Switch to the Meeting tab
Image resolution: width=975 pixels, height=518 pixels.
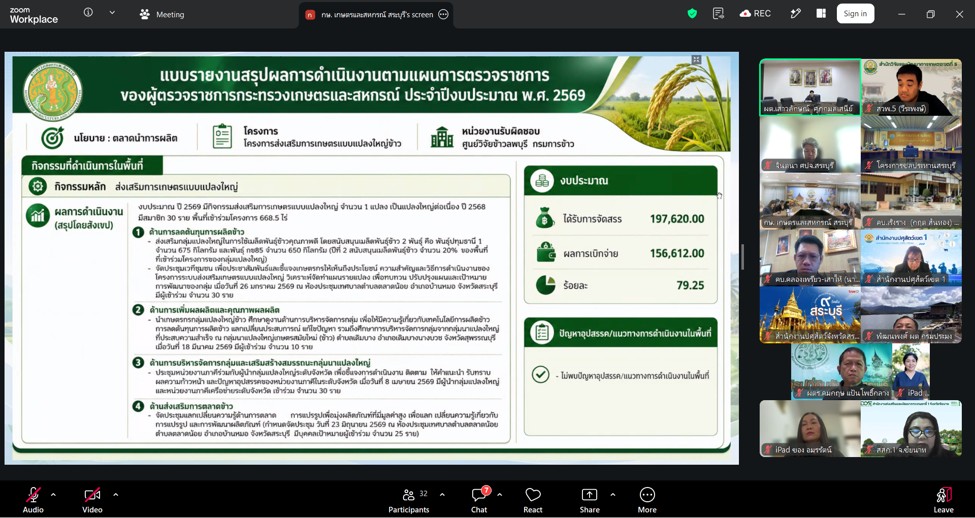(162, 14)
